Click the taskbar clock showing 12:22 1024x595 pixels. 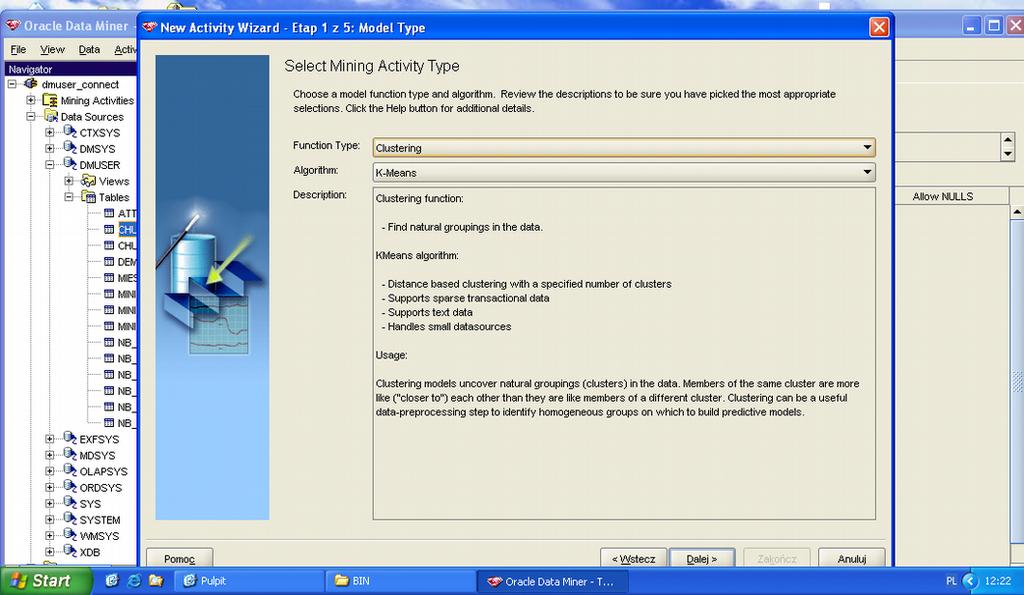coord(997,581)
